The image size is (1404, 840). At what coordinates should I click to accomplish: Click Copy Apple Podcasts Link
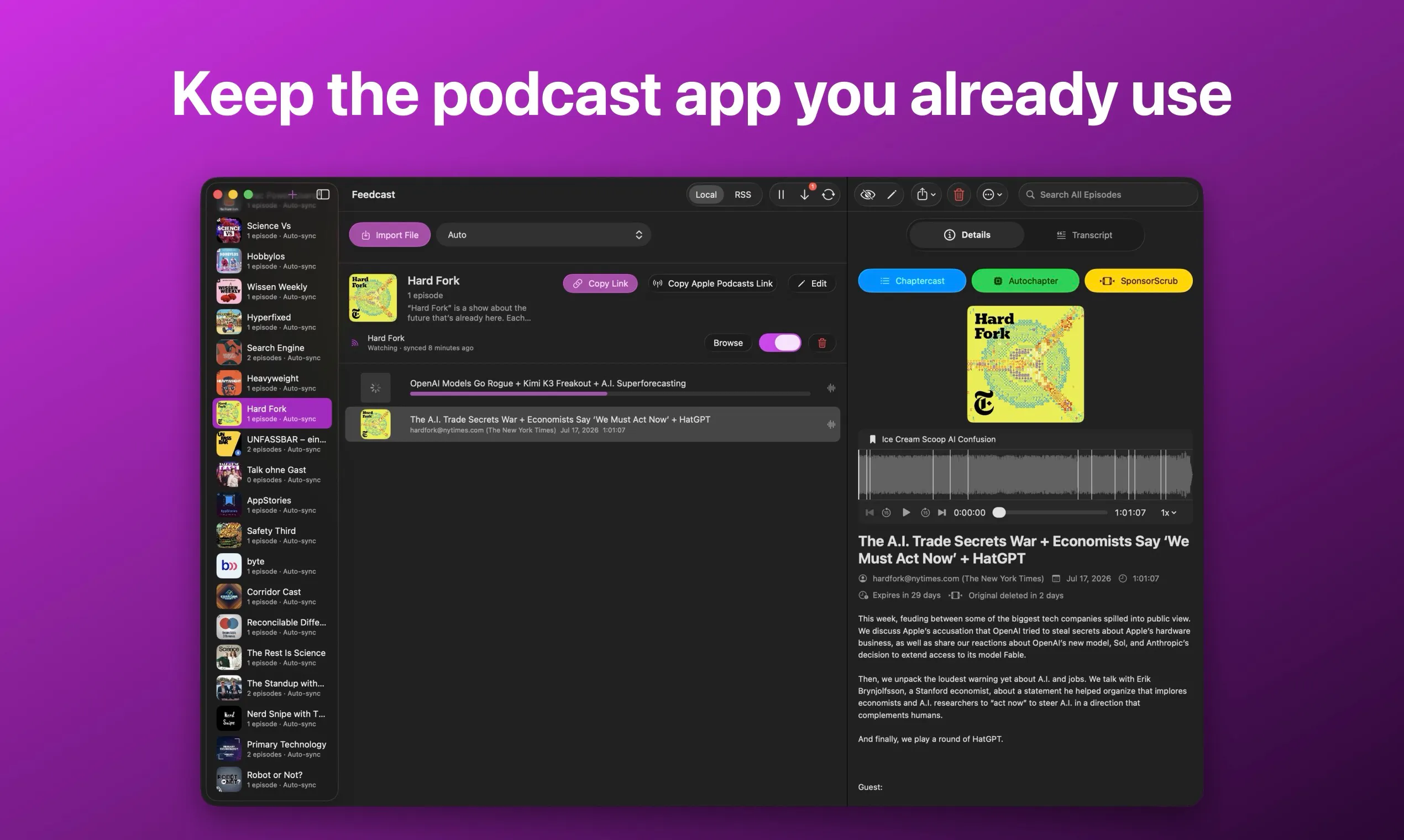pyautogui.click(x=712, y=283)
